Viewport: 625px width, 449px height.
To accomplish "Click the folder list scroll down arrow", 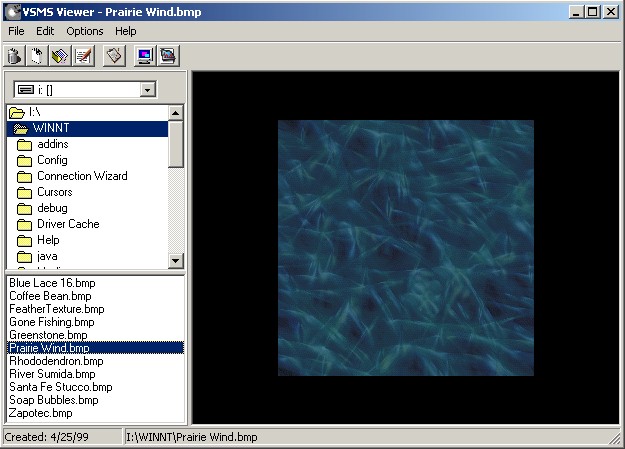I will point(176,261).
